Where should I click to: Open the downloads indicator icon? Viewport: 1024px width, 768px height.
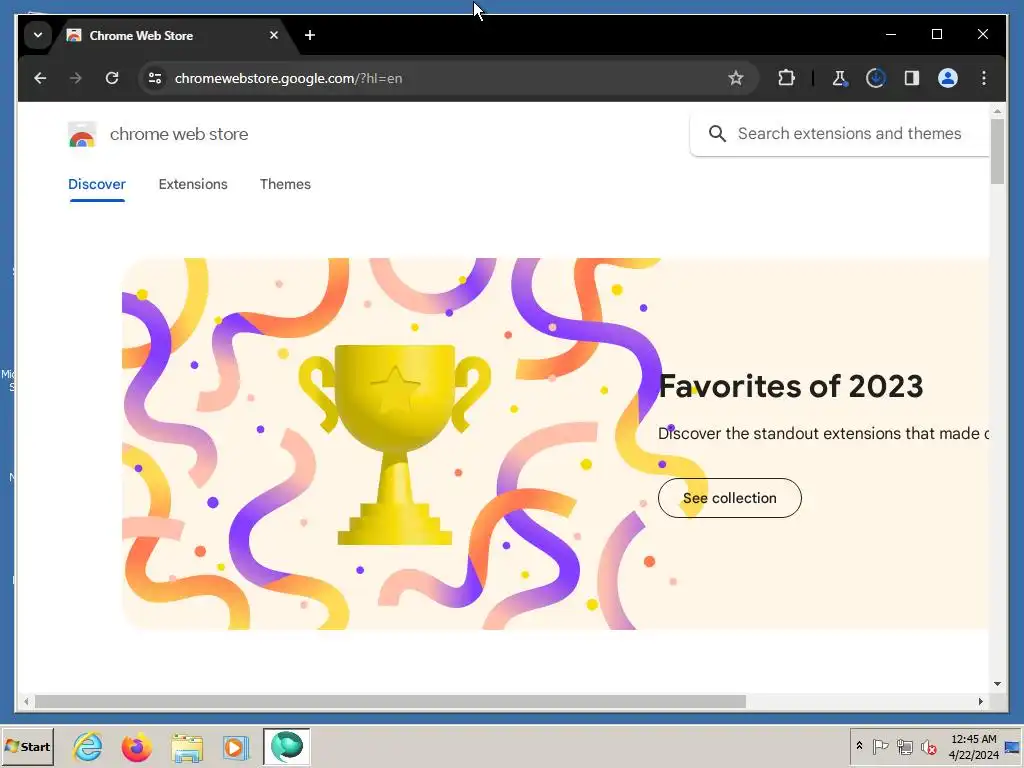click(875, 78)
